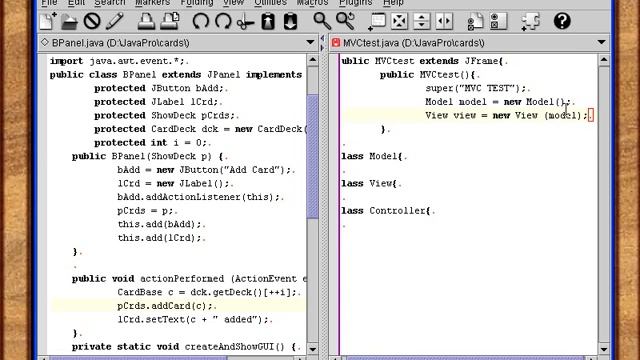The image size is (640, 360).
Task: Click the 'bAdd.addActionListener(this);' line
Action: [x=199, y=197]
